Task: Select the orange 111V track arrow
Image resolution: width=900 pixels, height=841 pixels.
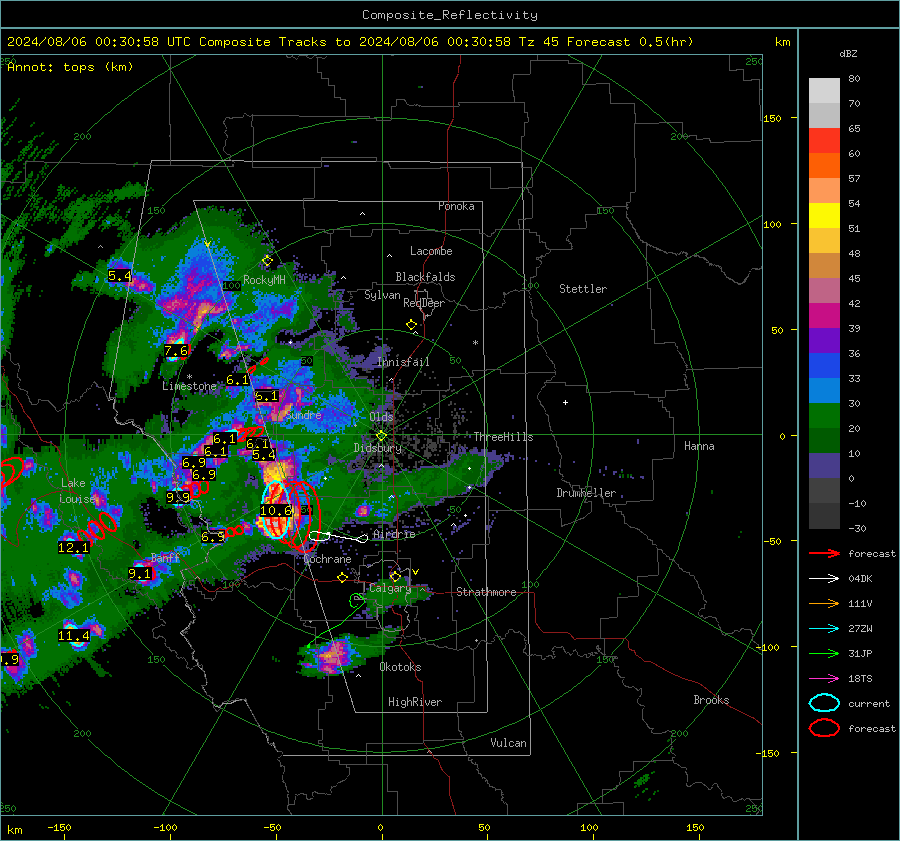Action: point(824,603)
